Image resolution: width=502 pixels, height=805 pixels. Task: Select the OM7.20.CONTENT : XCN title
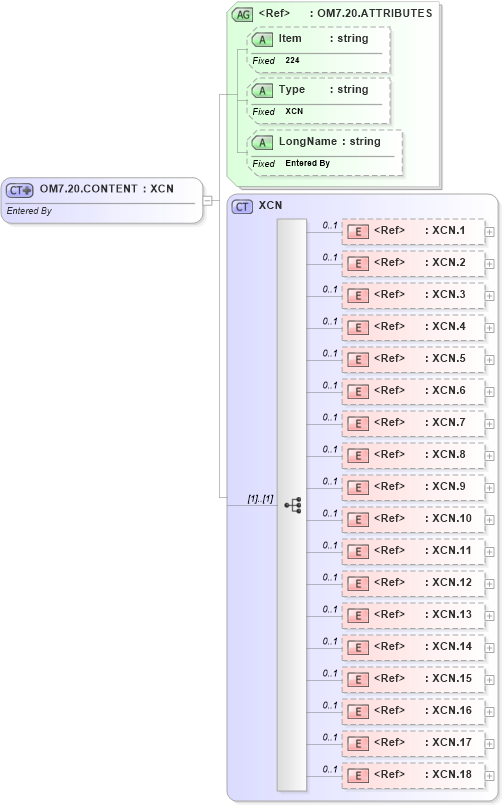click(x=107, y=189)
